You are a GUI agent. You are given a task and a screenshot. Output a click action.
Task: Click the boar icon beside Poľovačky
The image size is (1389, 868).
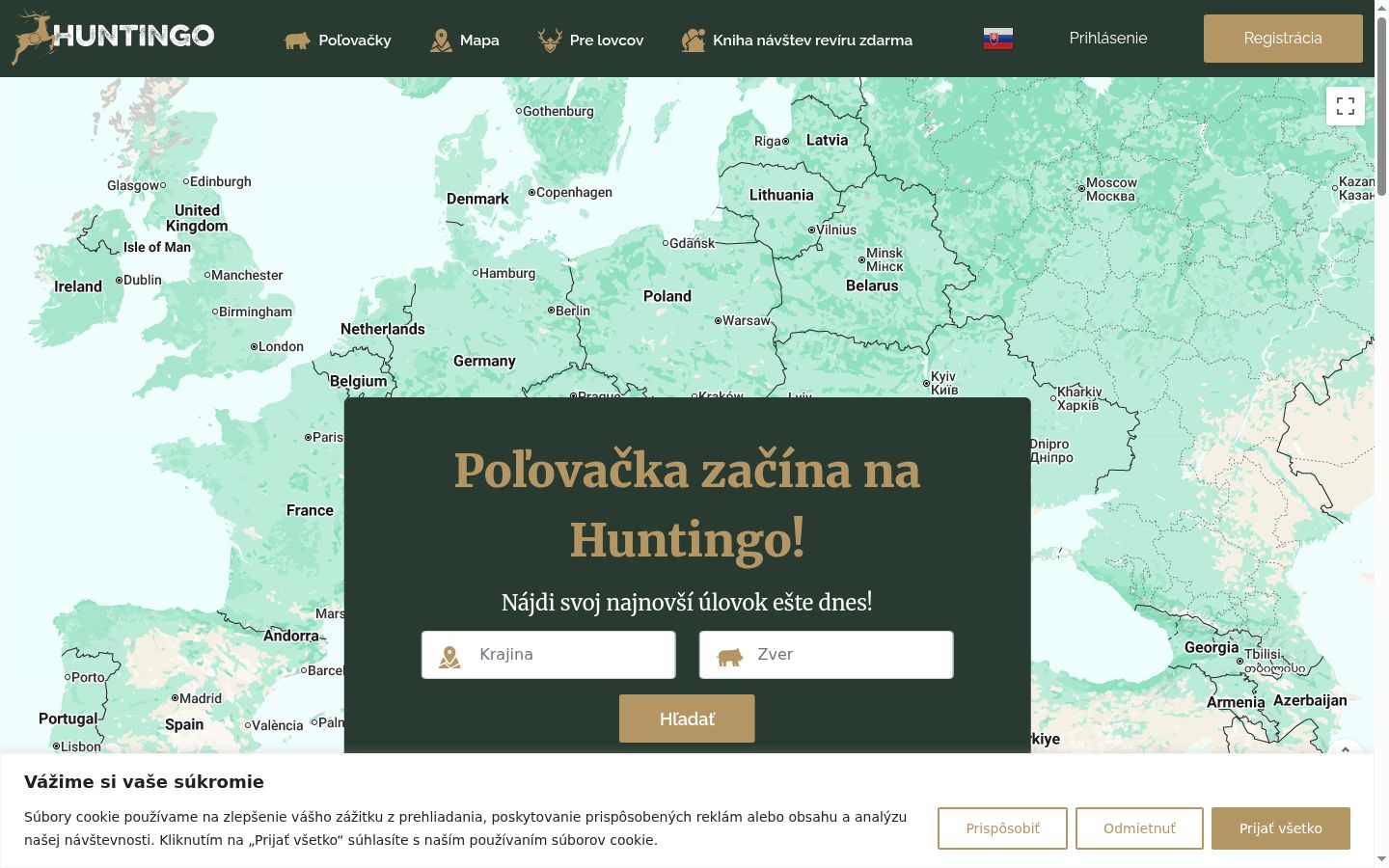[297, 41]
